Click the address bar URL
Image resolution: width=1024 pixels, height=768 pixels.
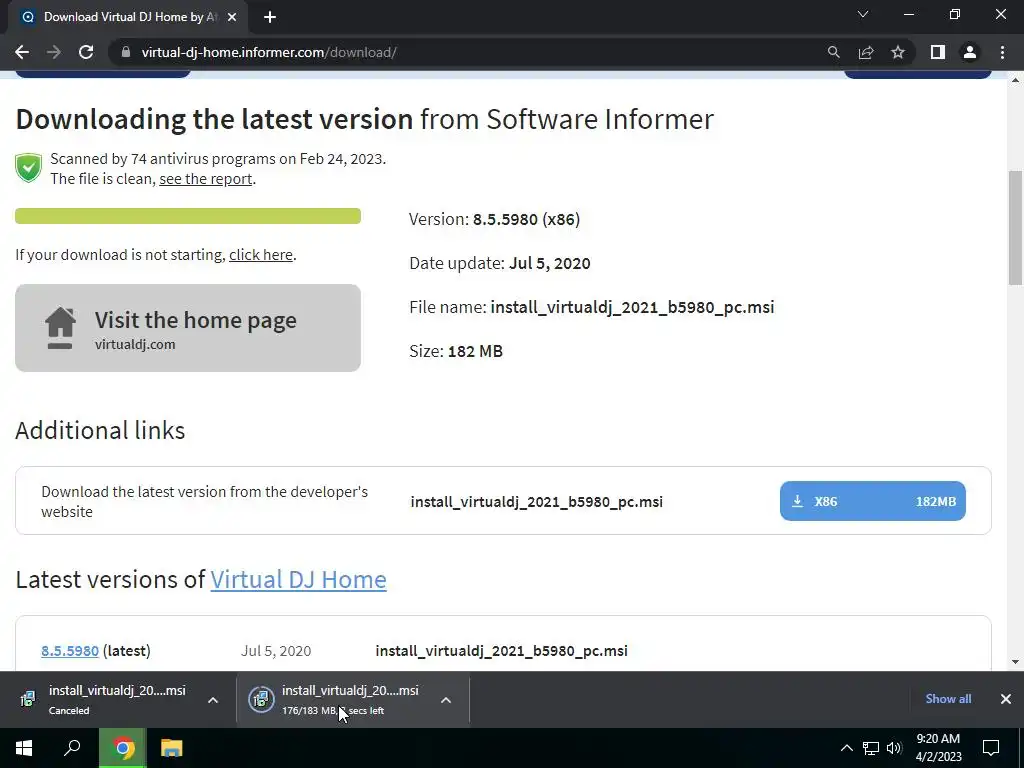coord(268,52)
